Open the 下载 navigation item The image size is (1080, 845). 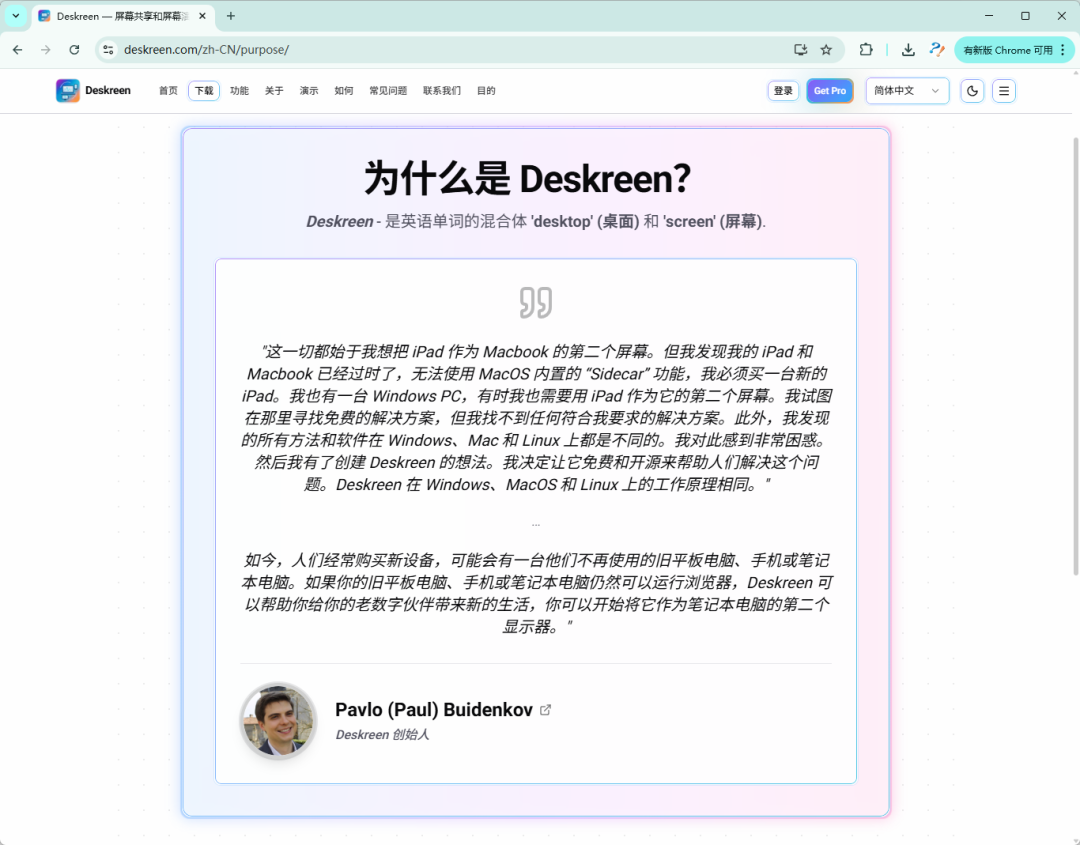point(204,91)
